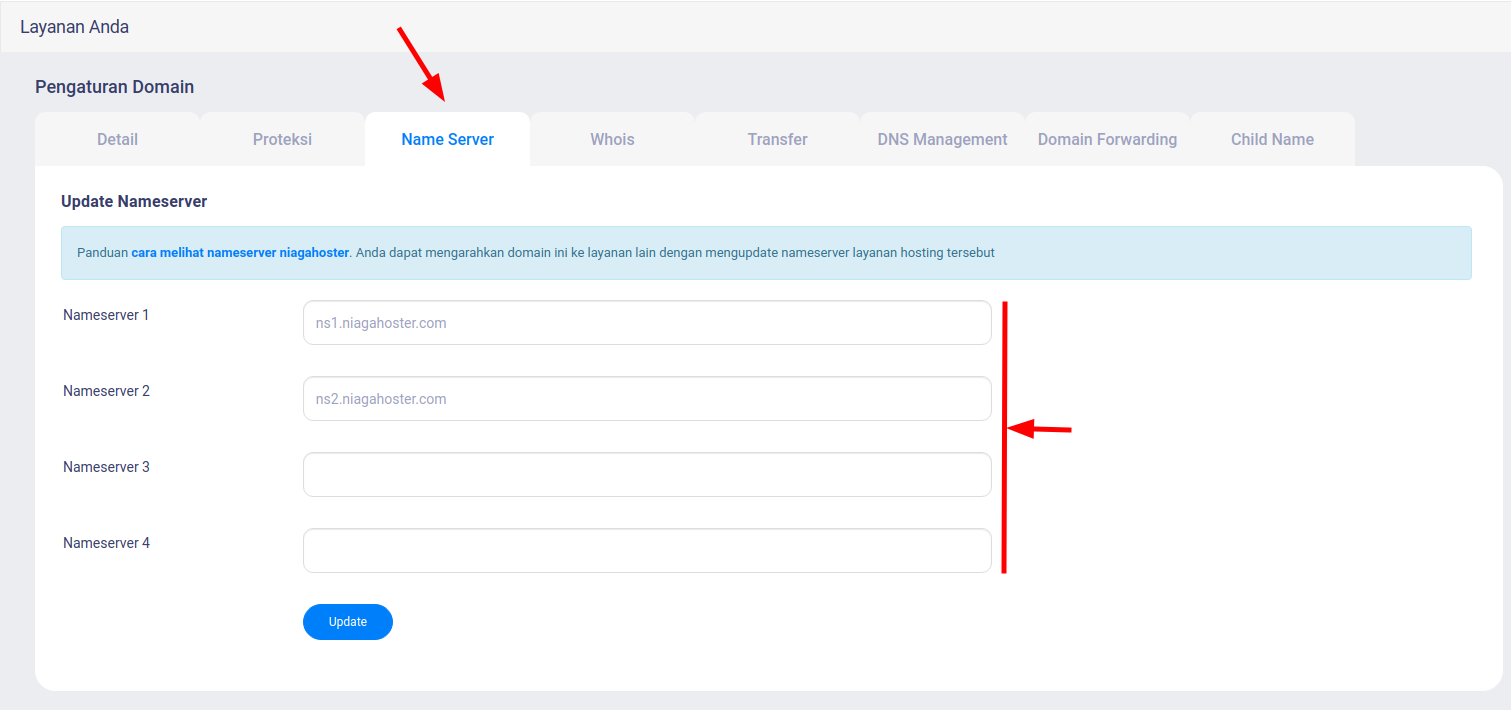Switch to the Whois tab
This screenshot has width=1511, height=710.
[612, 139]
